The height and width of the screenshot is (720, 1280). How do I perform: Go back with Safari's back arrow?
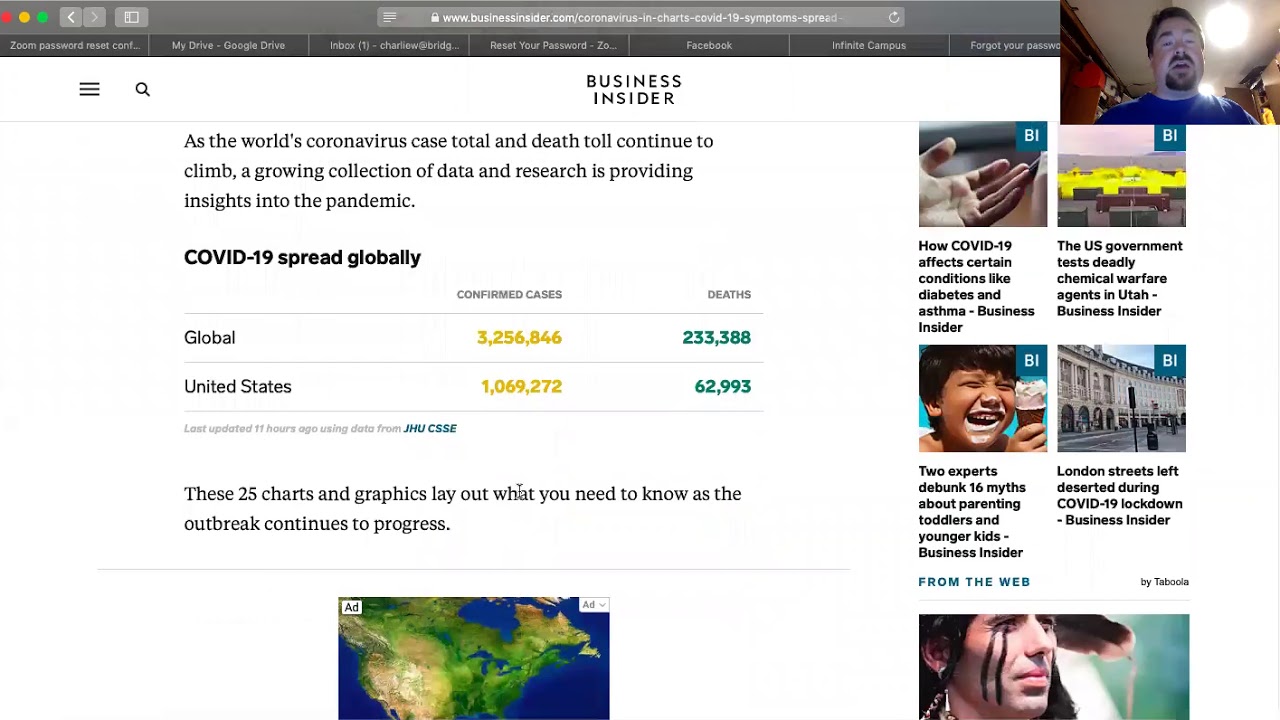[x=71, y=17]
